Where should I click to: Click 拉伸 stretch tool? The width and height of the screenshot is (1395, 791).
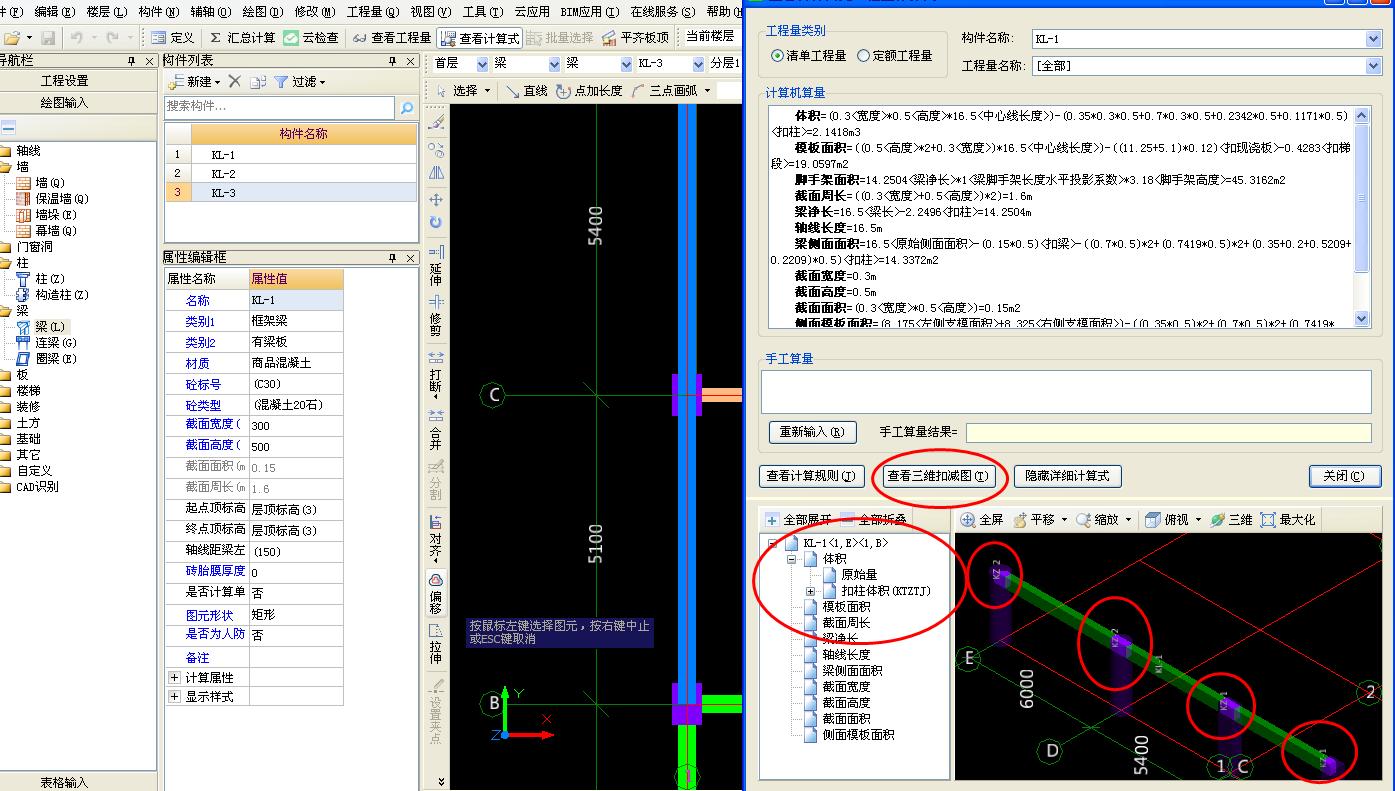(x=435, y=644)
